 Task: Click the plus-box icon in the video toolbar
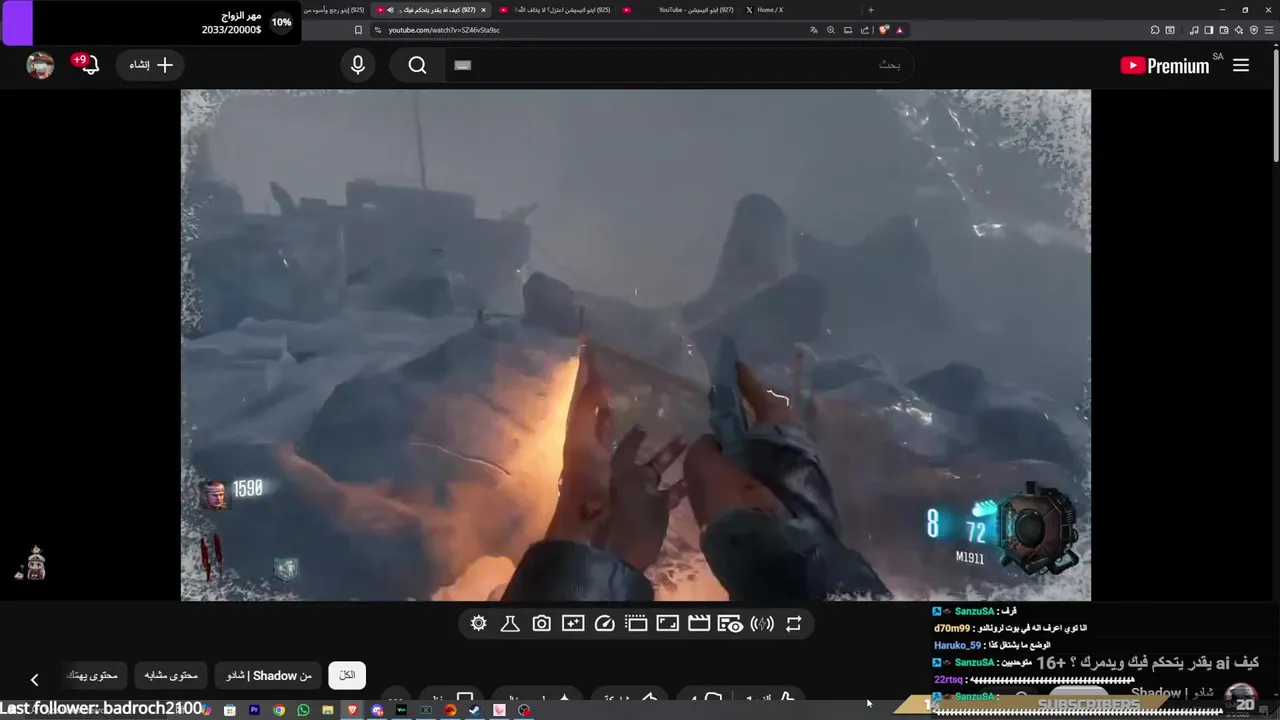573,624
